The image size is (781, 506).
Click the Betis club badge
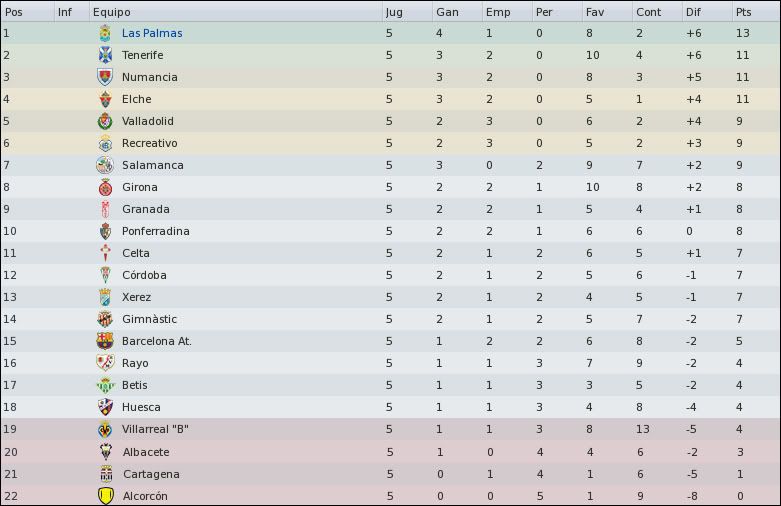(x=105, y=385)
